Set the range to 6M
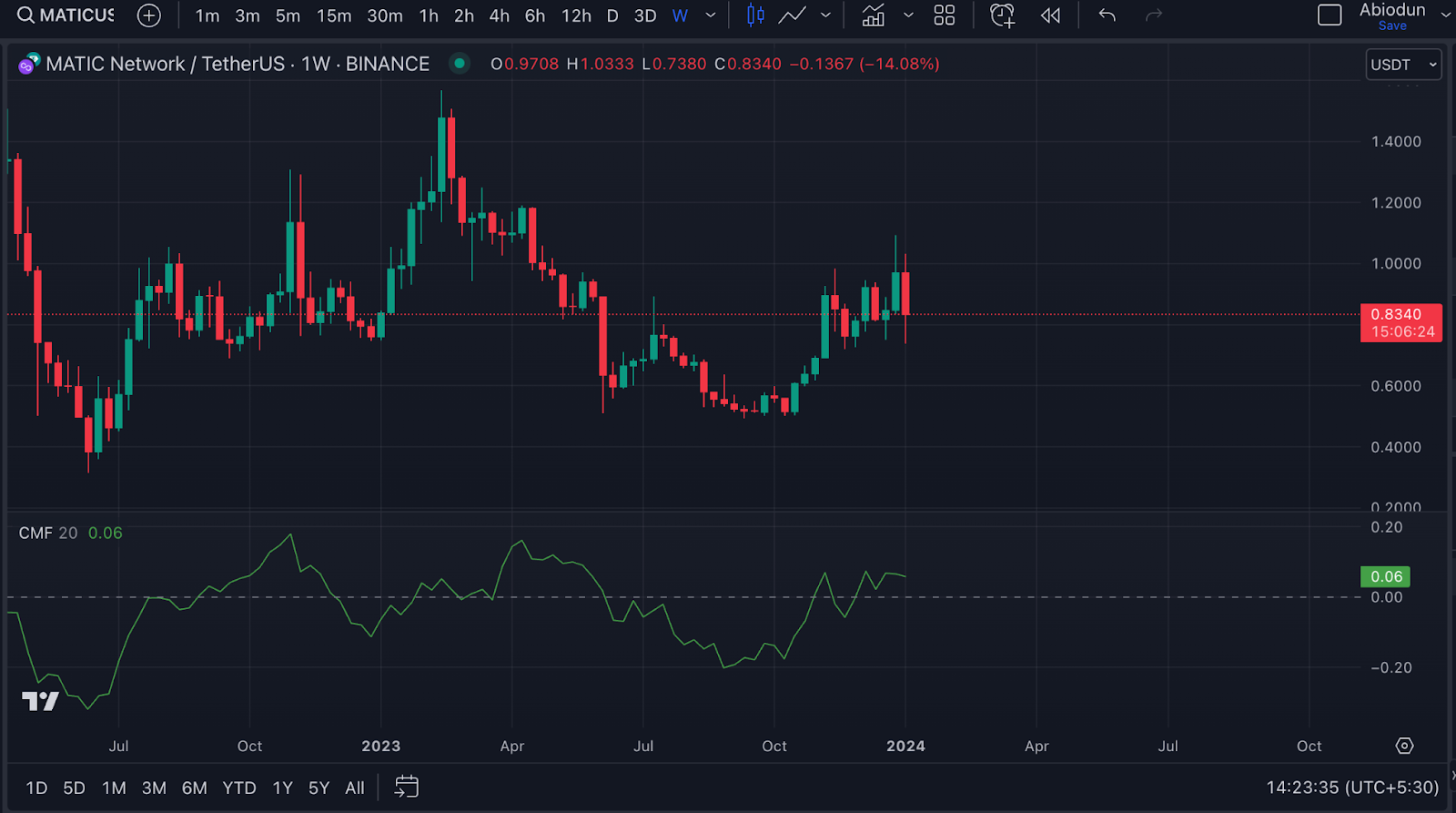 (194, 788)
